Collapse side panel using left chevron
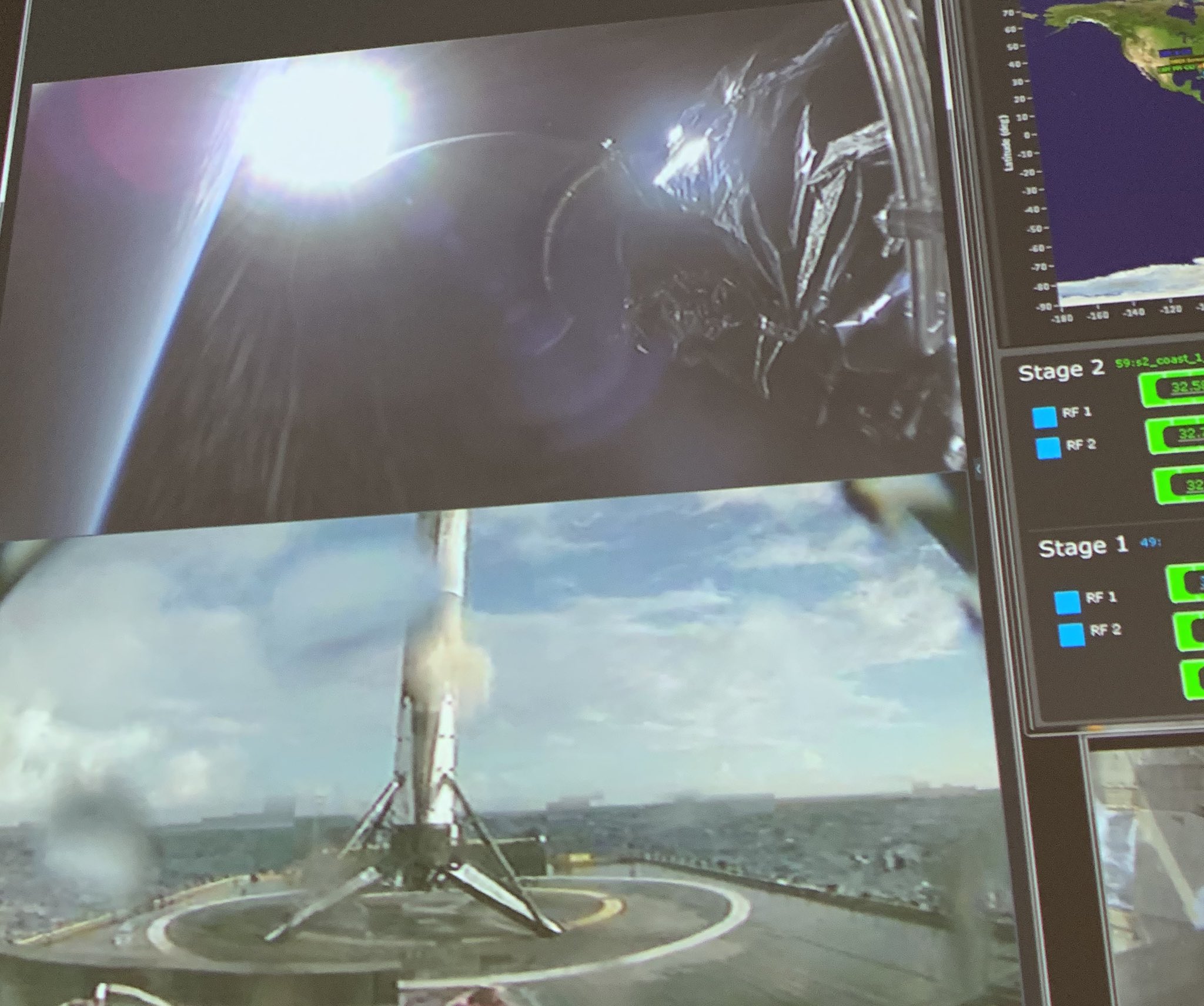This screenshot has width=1204, height=1006. (x=978, y=468)
